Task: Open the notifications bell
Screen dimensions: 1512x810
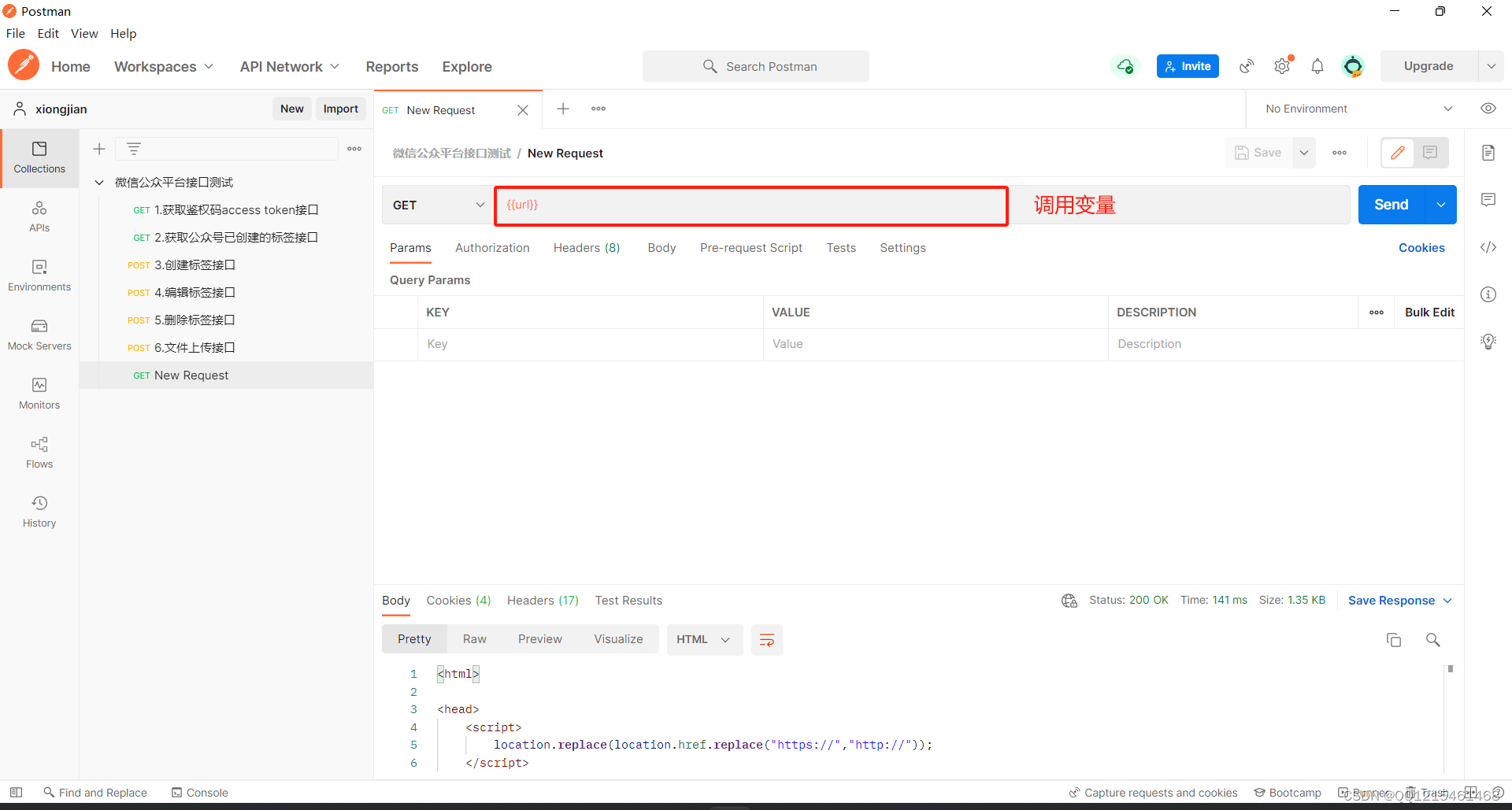Action: click(x=1317, y=66)
